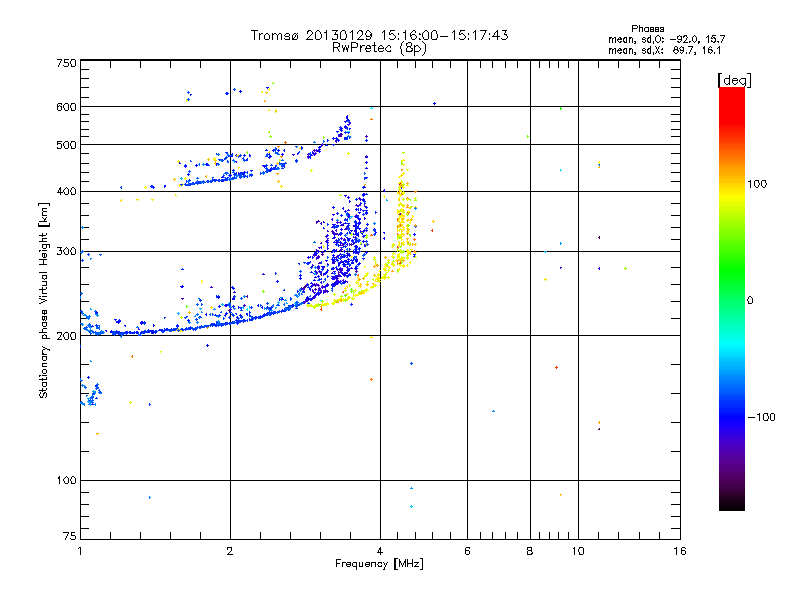800x600 pixels.
Task: Click the colorbar label '0'
Action: (750, 301)
